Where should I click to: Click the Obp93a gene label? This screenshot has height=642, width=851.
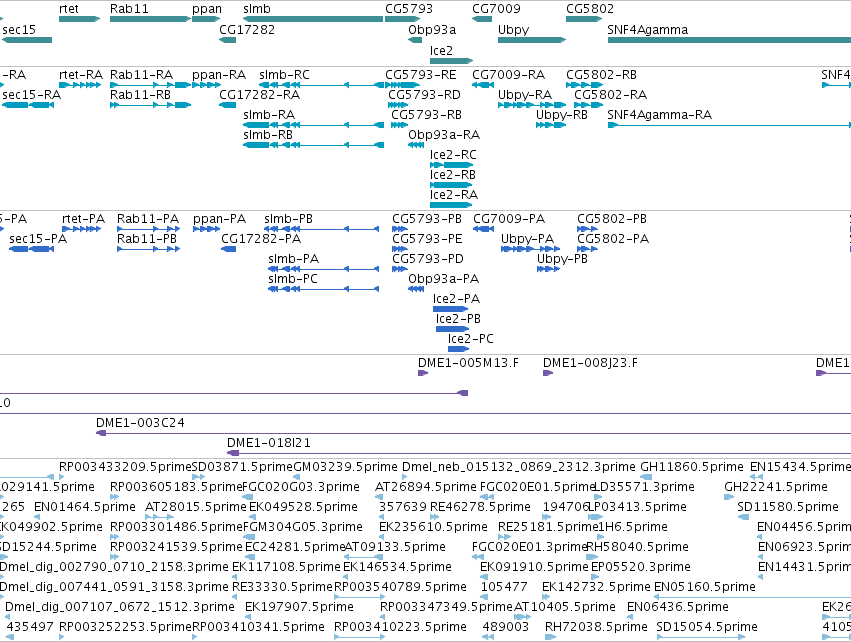(x=432, y=29)
